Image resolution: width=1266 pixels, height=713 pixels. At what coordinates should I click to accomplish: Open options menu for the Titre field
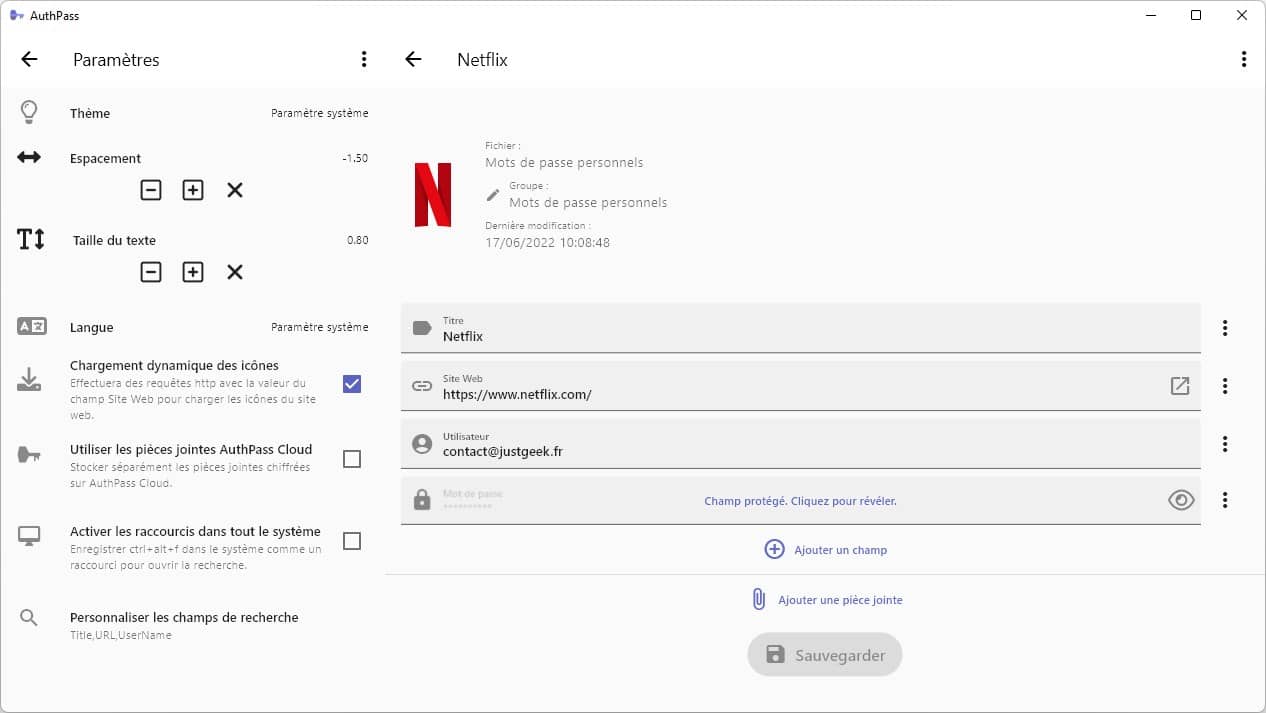(x=1225, y=328)
